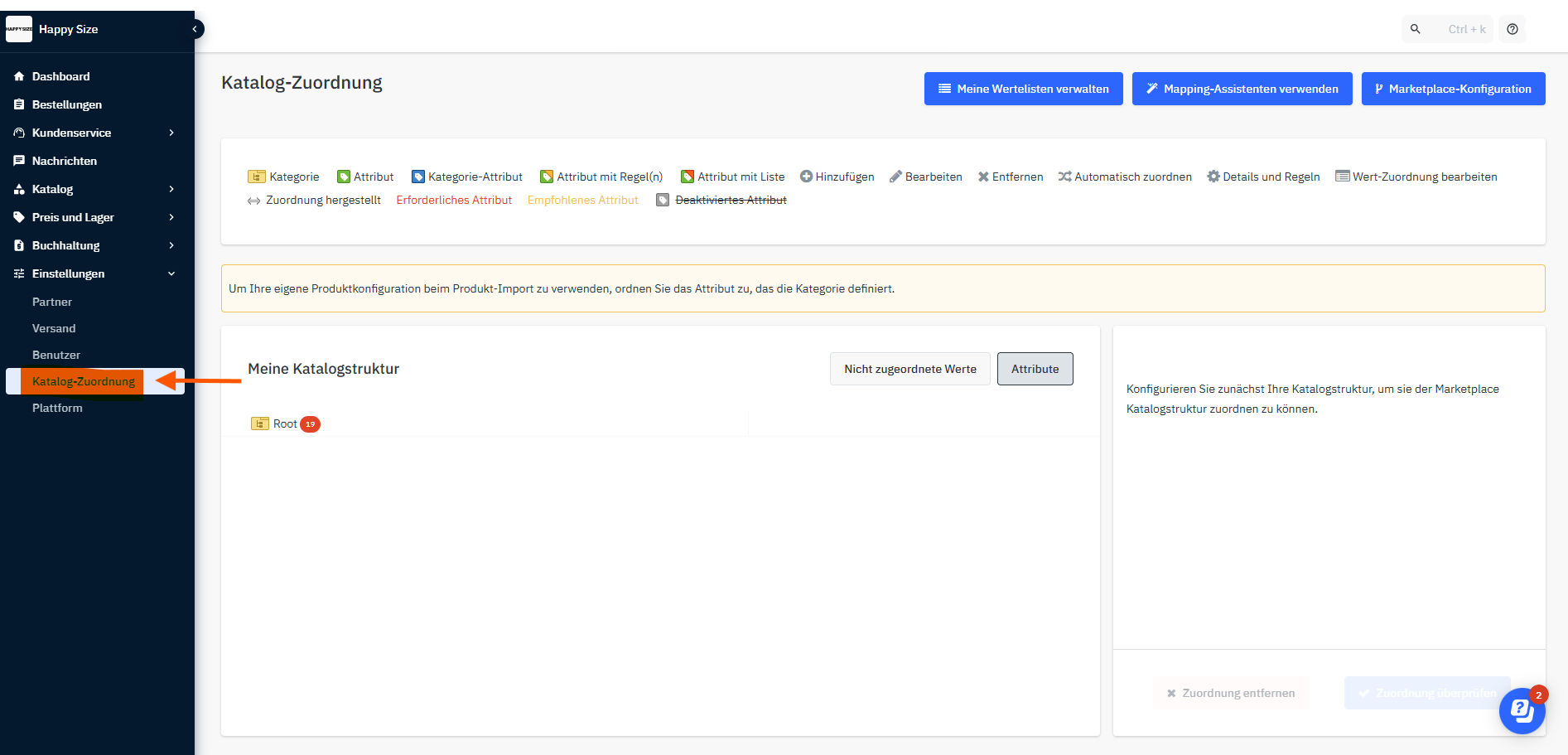
Task: Click the Nachrichten message icon
Action: (x=19, y=161)
